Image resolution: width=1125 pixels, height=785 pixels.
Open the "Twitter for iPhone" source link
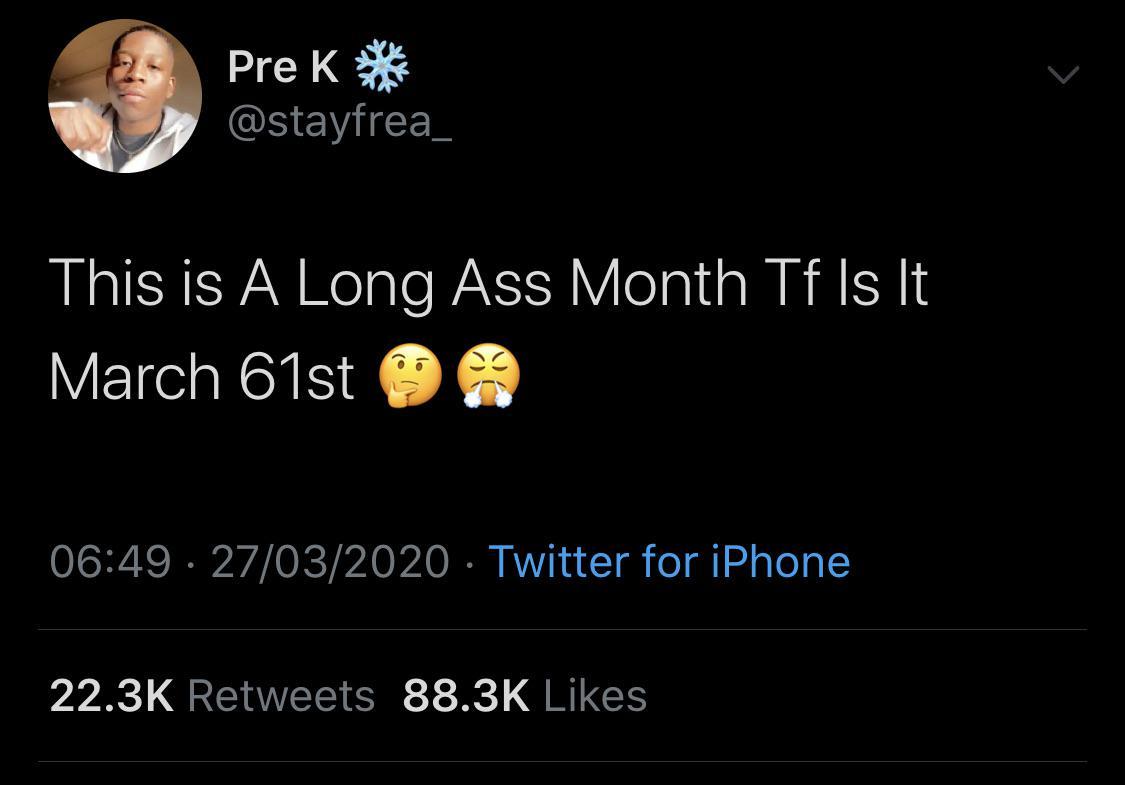(x=668, y=561)
